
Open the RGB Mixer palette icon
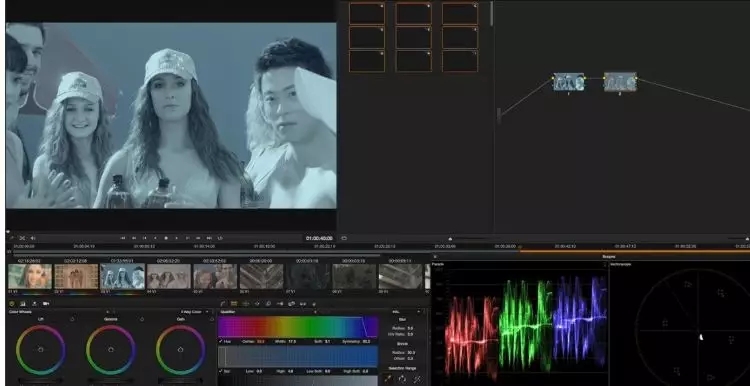coord(22,304)
